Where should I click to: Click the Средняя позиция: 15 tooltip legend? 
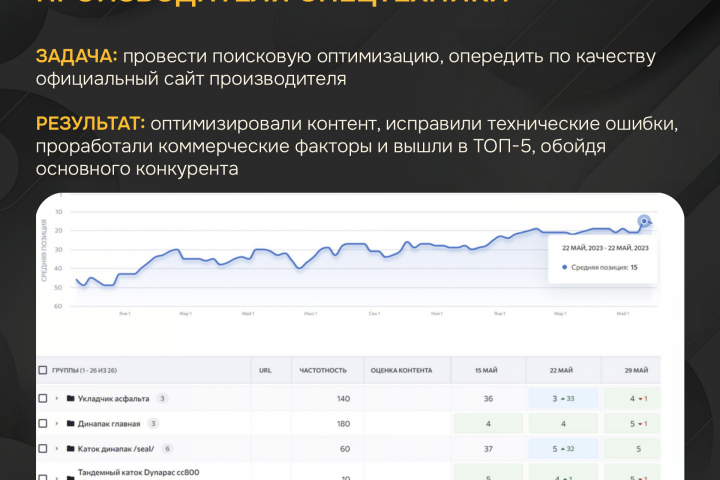[600, 267]
